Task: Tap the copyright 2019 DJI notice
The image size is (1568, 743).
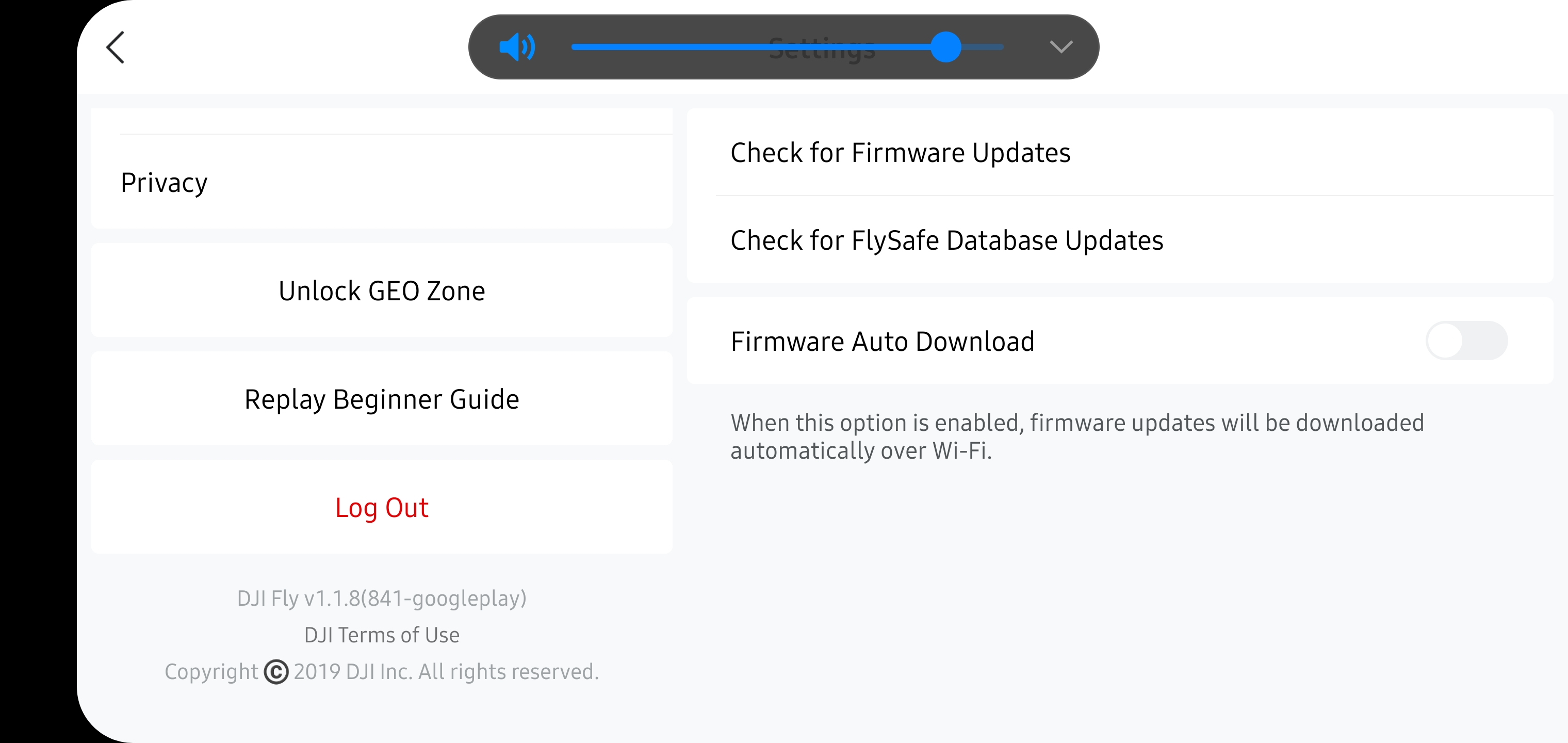Action: pyautogui.click(x=446, y=672)
